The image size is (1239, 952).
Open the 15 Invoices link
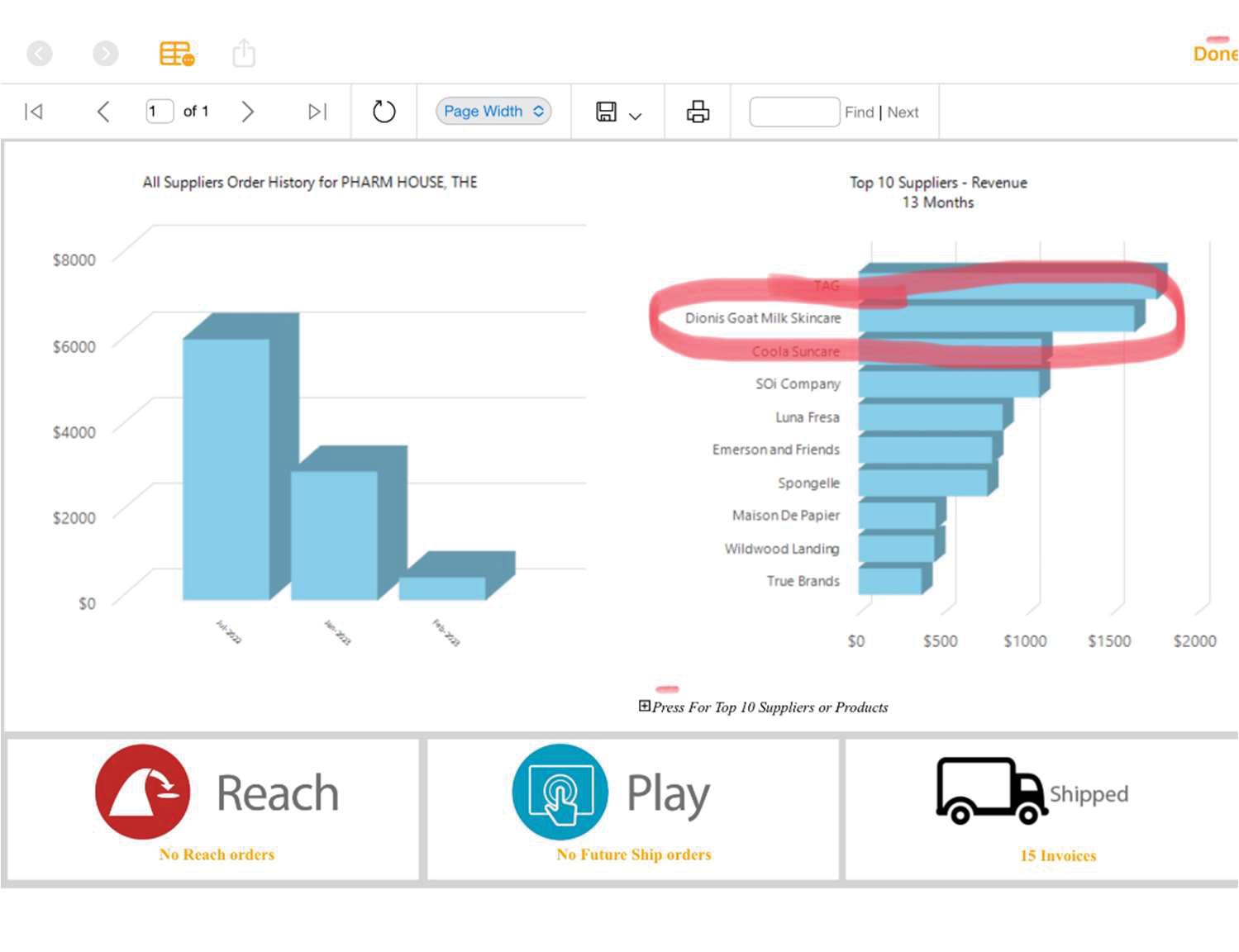coord(1058,855)
